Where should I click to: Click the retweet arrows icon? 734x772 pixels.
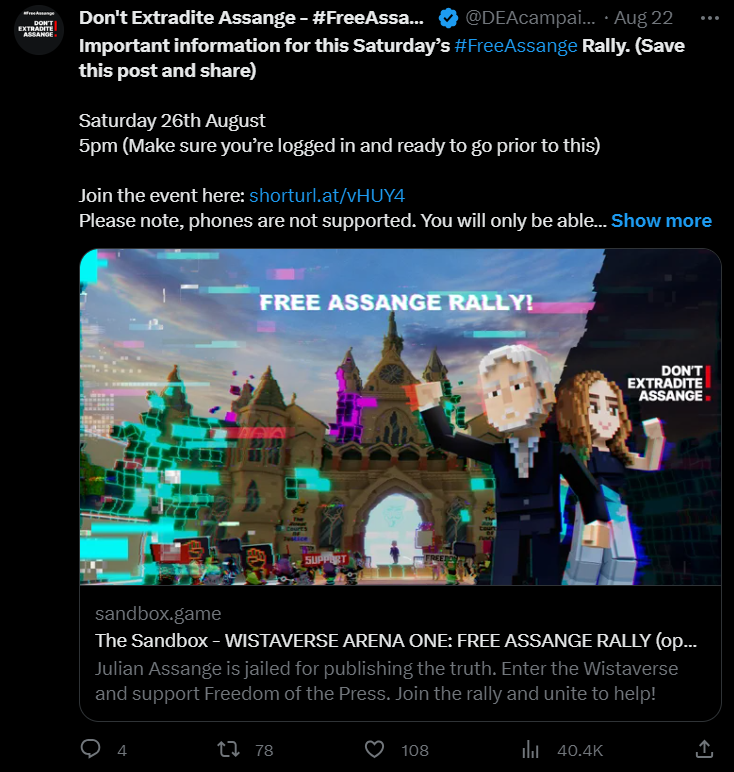228,749
